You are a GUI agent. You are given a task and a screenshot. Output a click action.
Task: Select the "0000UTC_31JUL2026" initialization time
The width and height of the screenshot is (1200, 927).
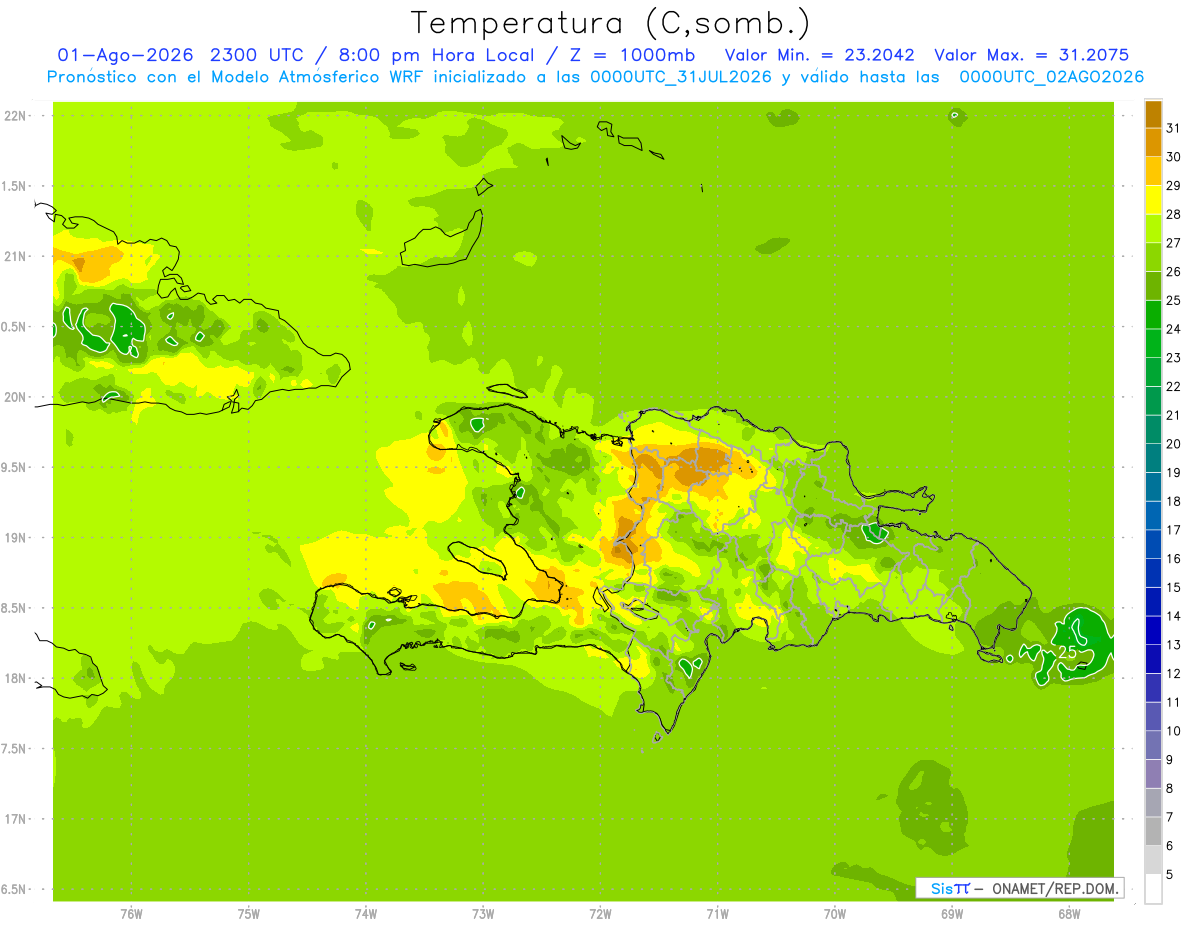pyautogui.click(x=681, y=77)
